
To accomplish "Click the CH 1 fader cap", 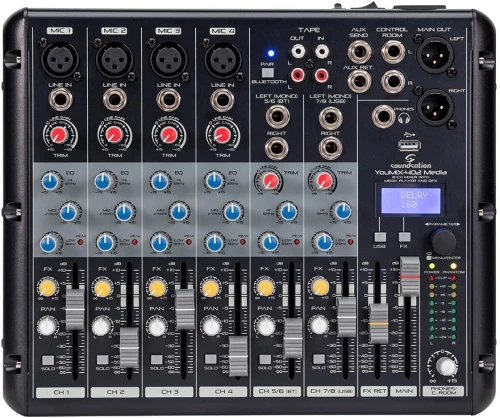I will (75, 309).
